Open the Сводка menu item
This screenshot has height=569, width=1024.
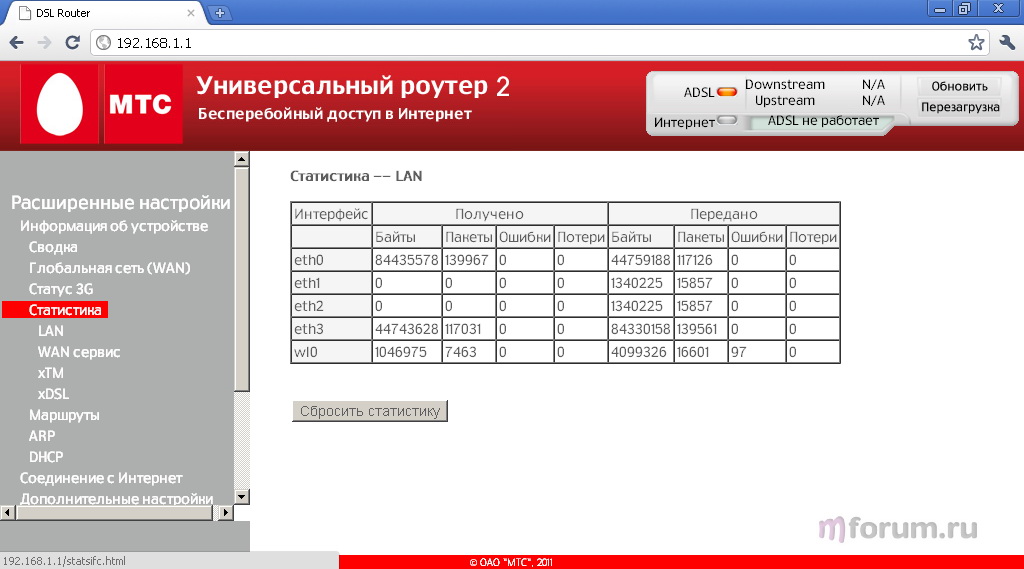[x=53, y=247]
